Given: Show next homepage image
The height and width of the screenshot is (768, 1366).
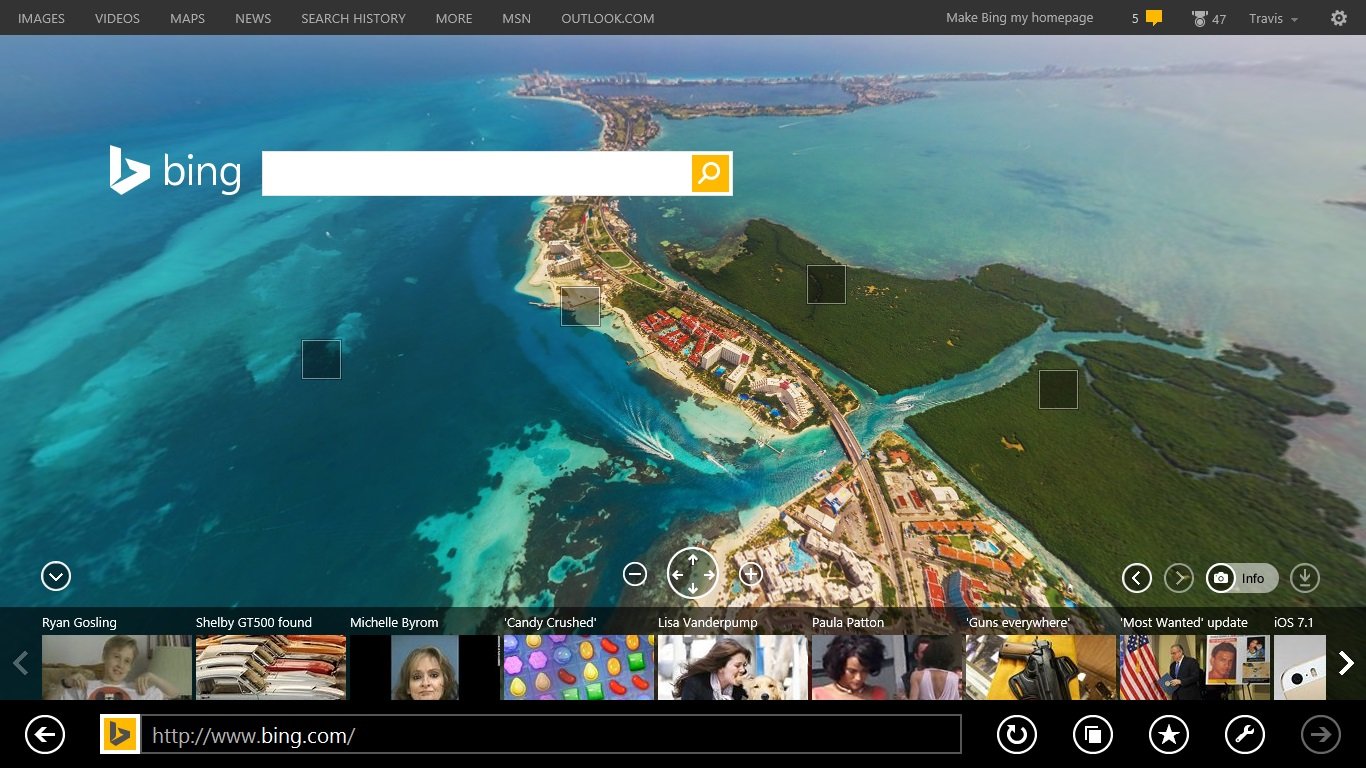Looking at the screenshot, I should point(1179,578).
